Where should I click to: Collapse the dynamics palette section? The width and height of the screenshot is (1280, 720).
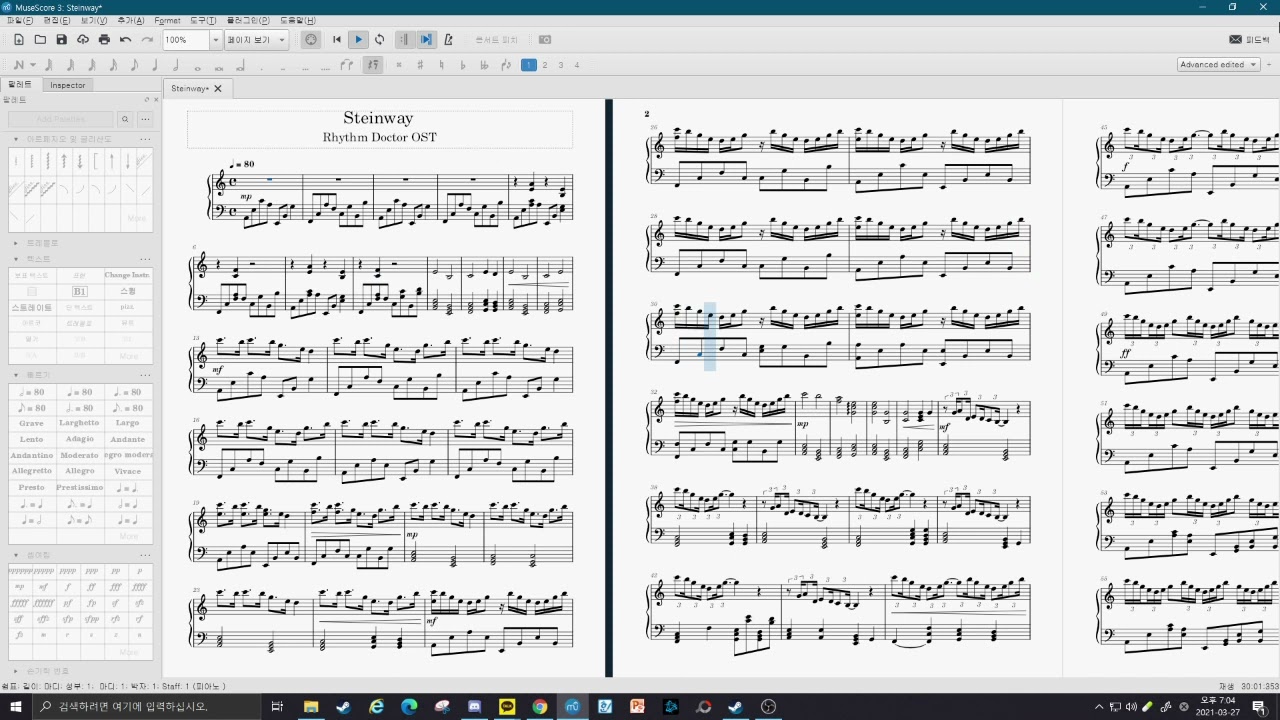(15, 555)
